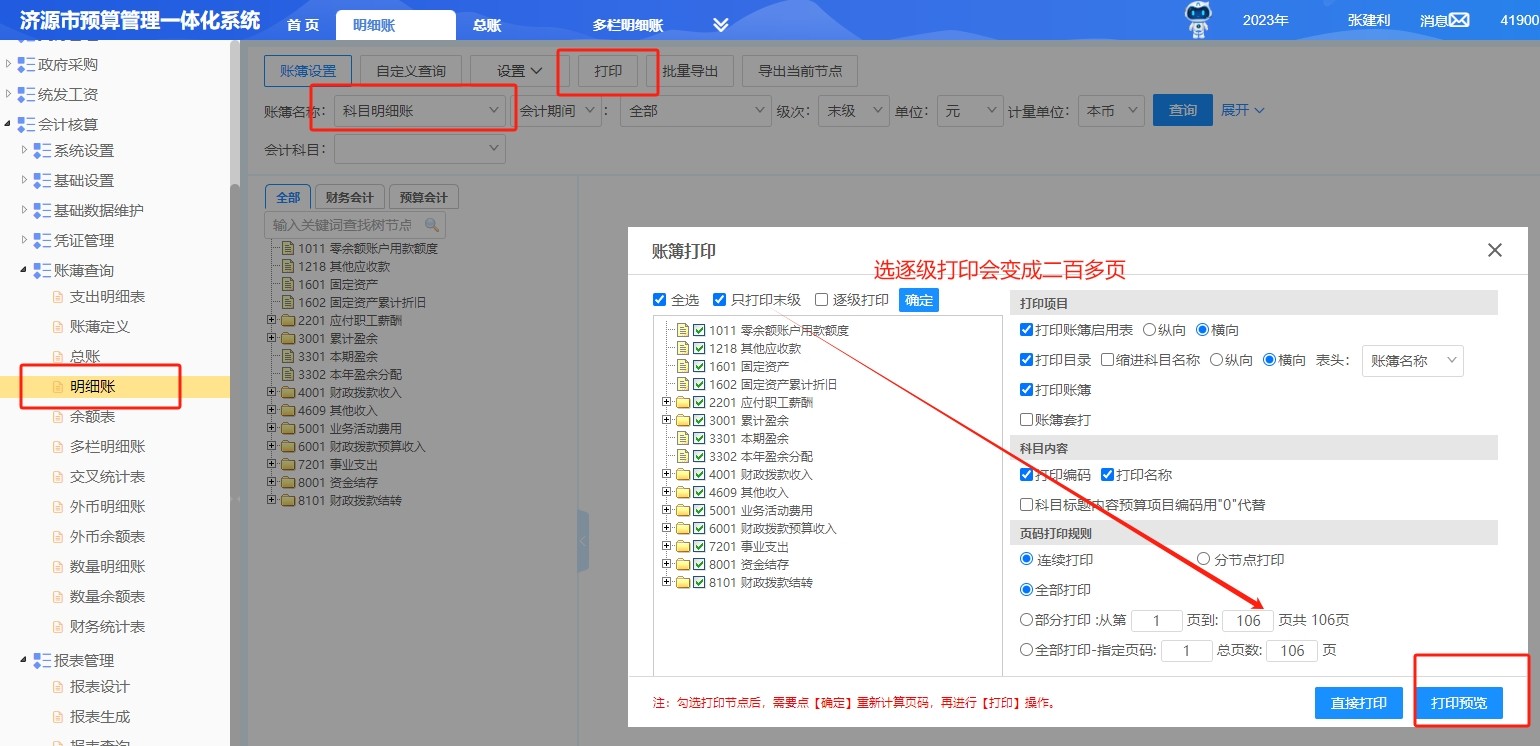
Task: Select the 分节点打印 radio button
Action: pyautogui.click(x=1204, y=560)
